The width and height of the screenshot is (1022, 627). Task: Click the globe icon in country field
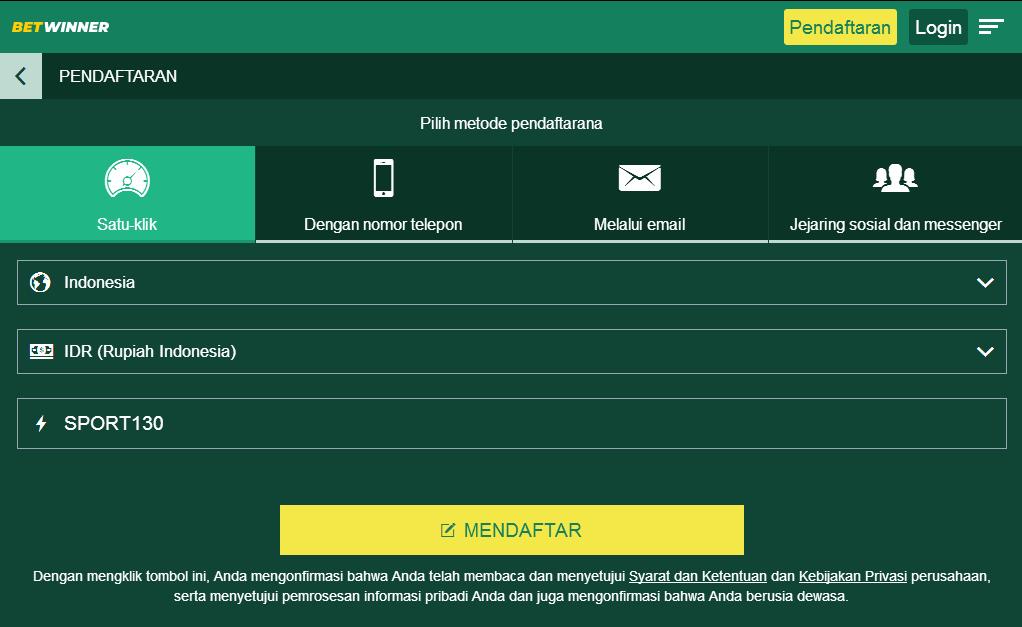coord(40,282)
